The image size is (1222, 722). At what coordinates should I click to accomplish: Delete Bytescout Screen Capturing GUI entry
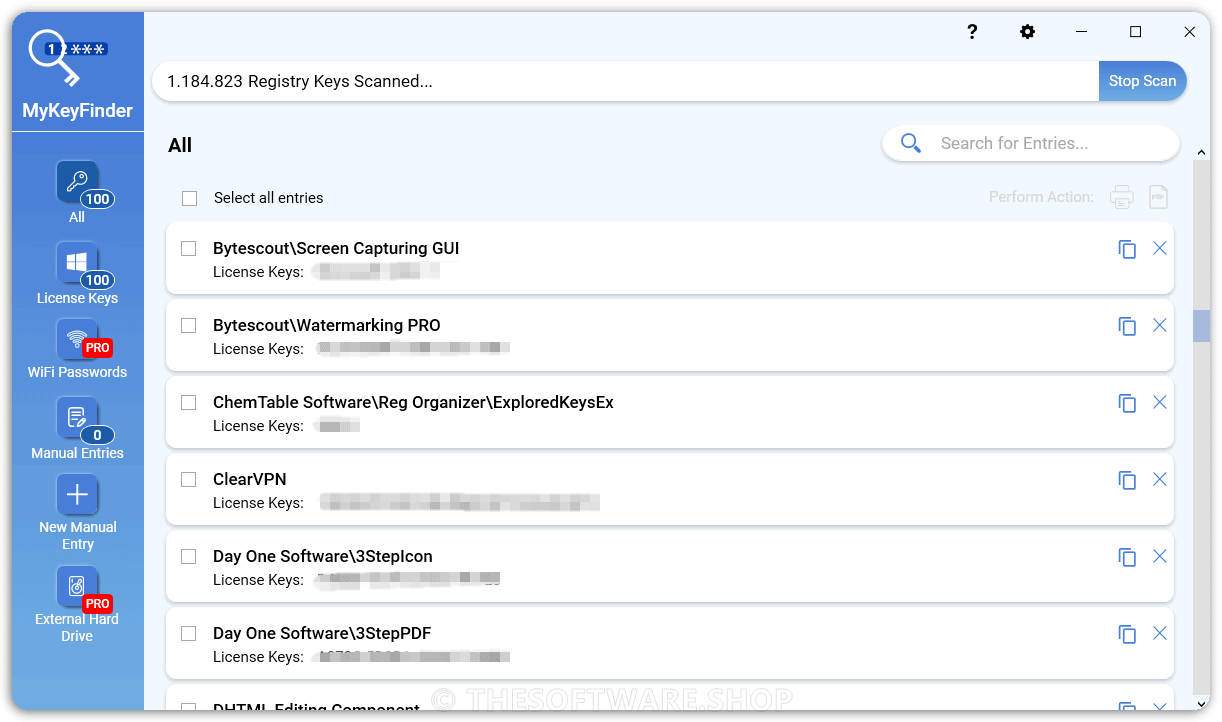coord(1160,248)
